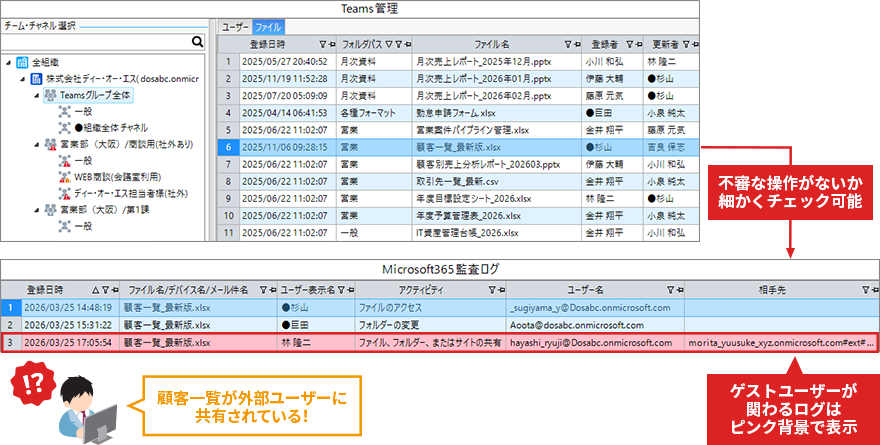Open filter dropdown on フォルダパス column
The image size is (880, 445).
(x=389, y=44)
